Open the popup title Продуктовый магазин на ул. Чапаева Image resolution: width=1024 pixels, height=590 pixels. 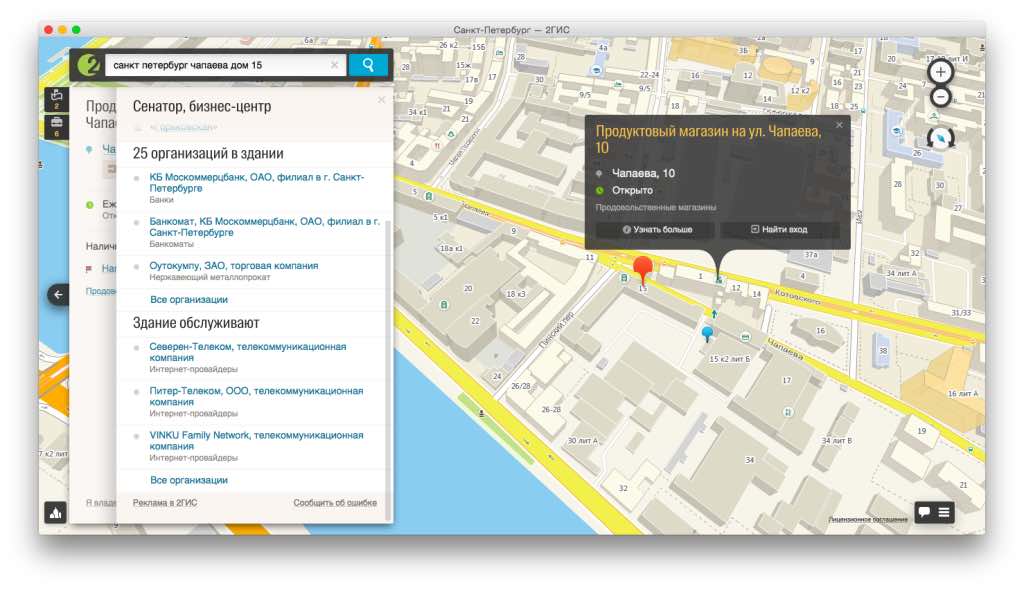(708, 139)
